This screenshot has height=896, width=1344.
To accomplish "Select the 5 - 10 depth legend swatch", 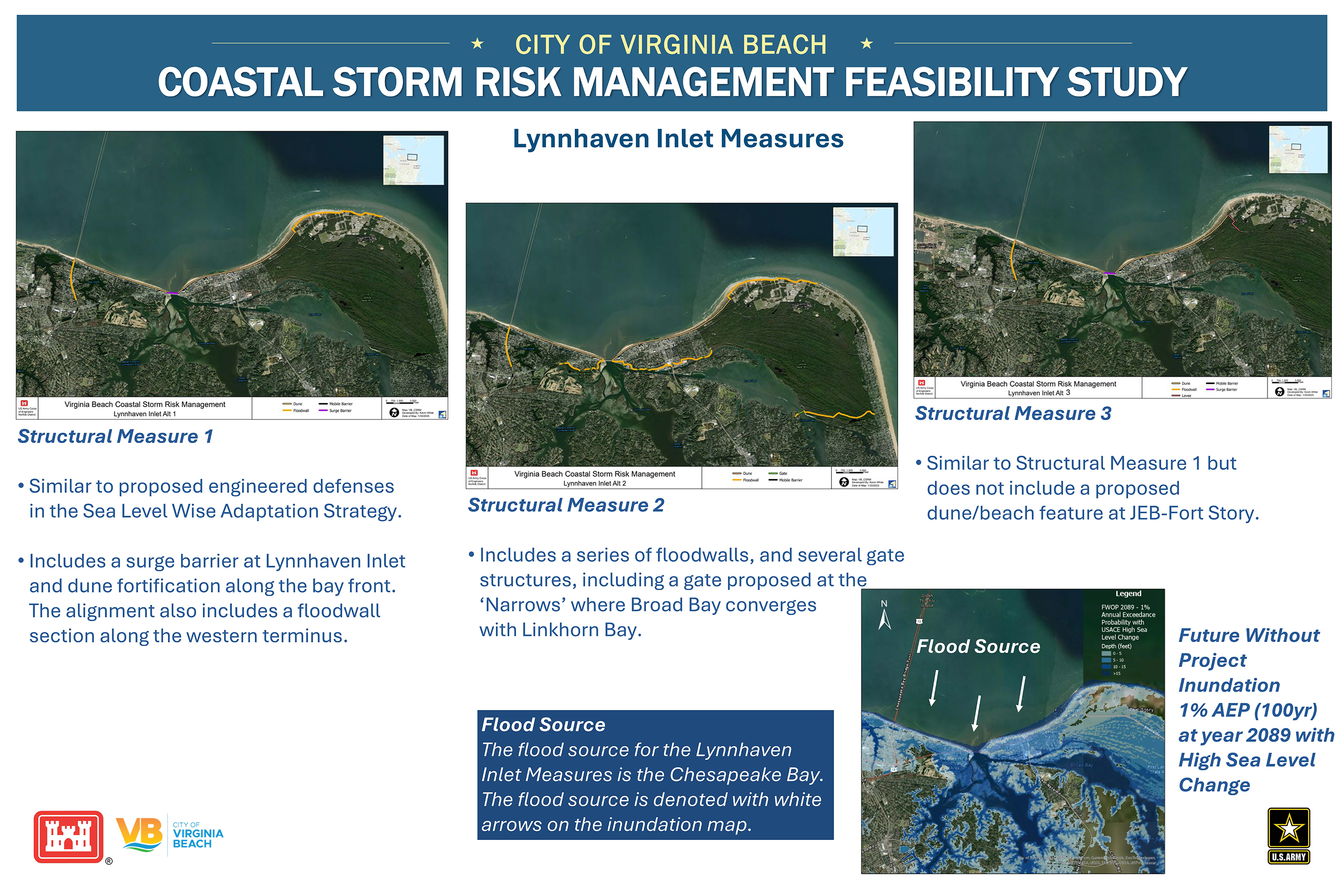I will click(1106, 660).
